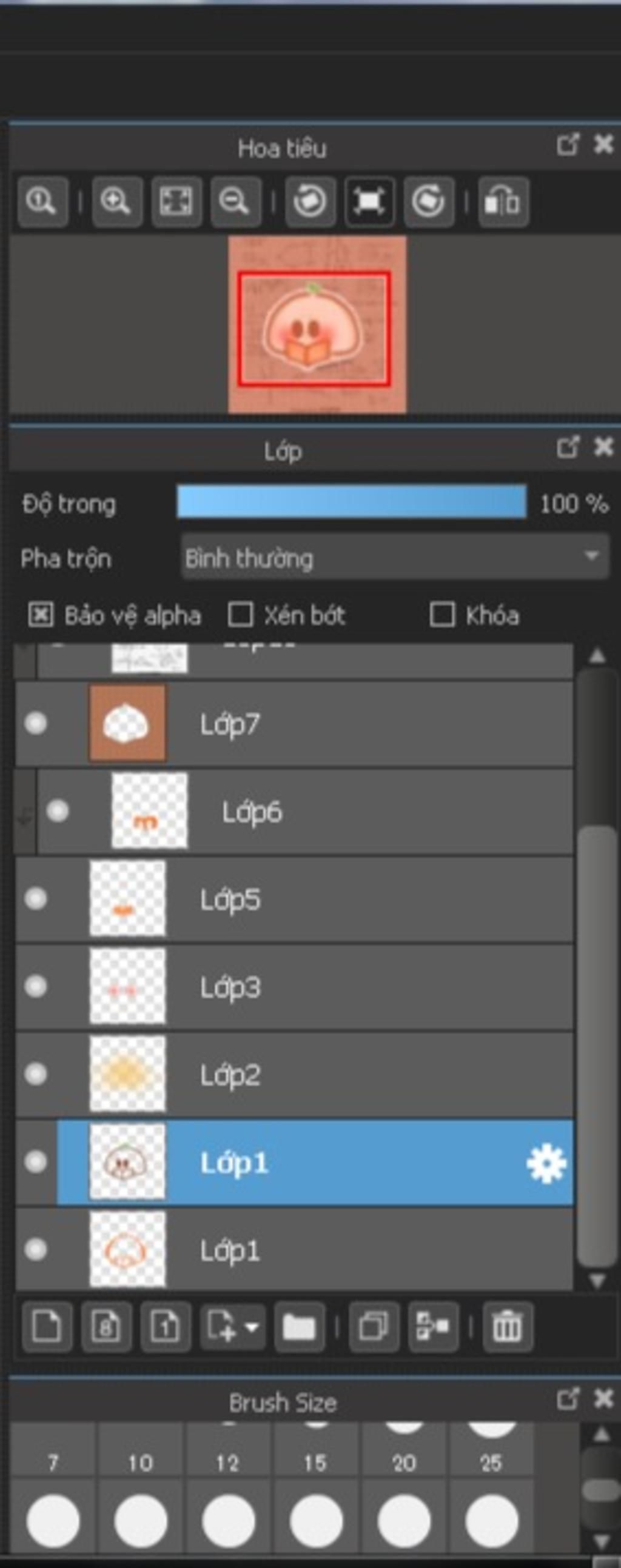Select the Lớp5 layer
The image size is (621, 1568).
point(294,899)
